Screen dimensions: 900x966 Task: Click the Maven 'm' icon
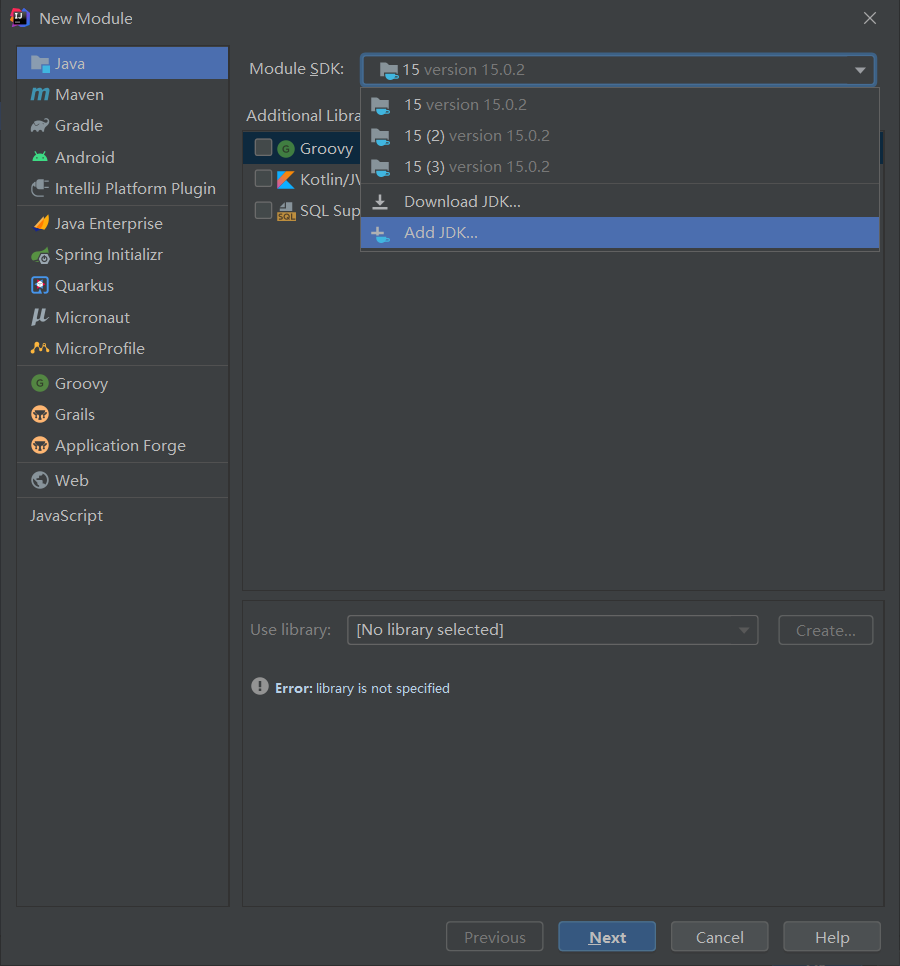point(40,94)
